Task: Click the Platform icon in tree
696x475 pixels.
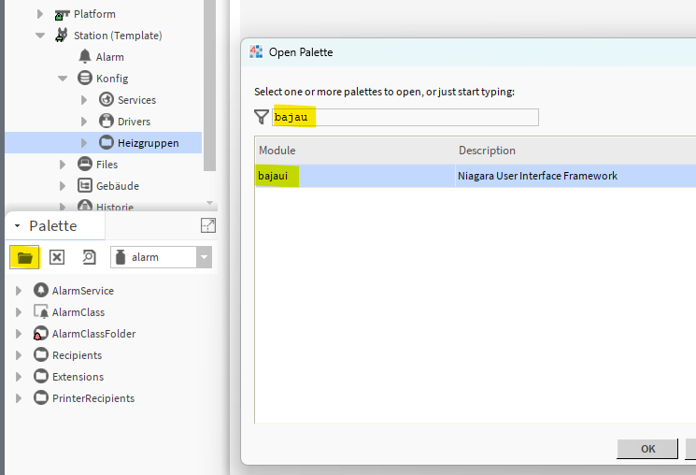Action: coord(62,15)
